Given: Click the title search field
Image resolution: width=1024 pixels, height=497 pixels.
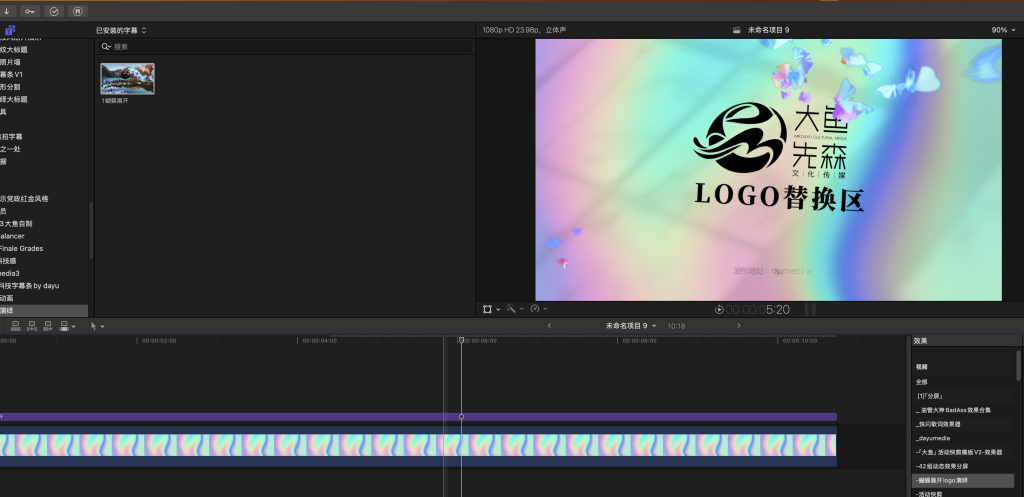Looking at the screenshot, I should (285, 47).
